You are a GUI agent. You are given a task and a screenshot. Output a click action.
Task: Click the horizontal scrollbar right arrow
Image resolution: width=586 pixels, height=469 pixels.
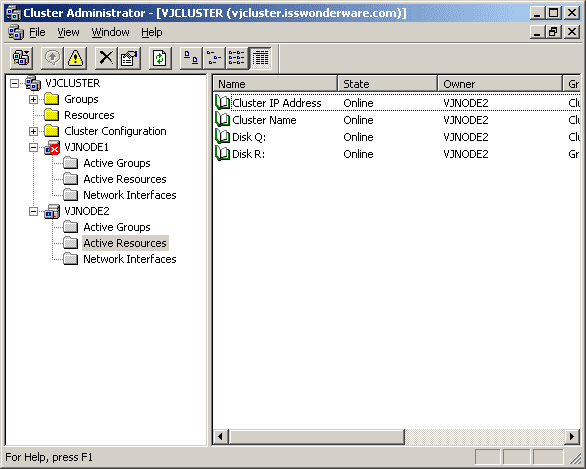point(572,436)
